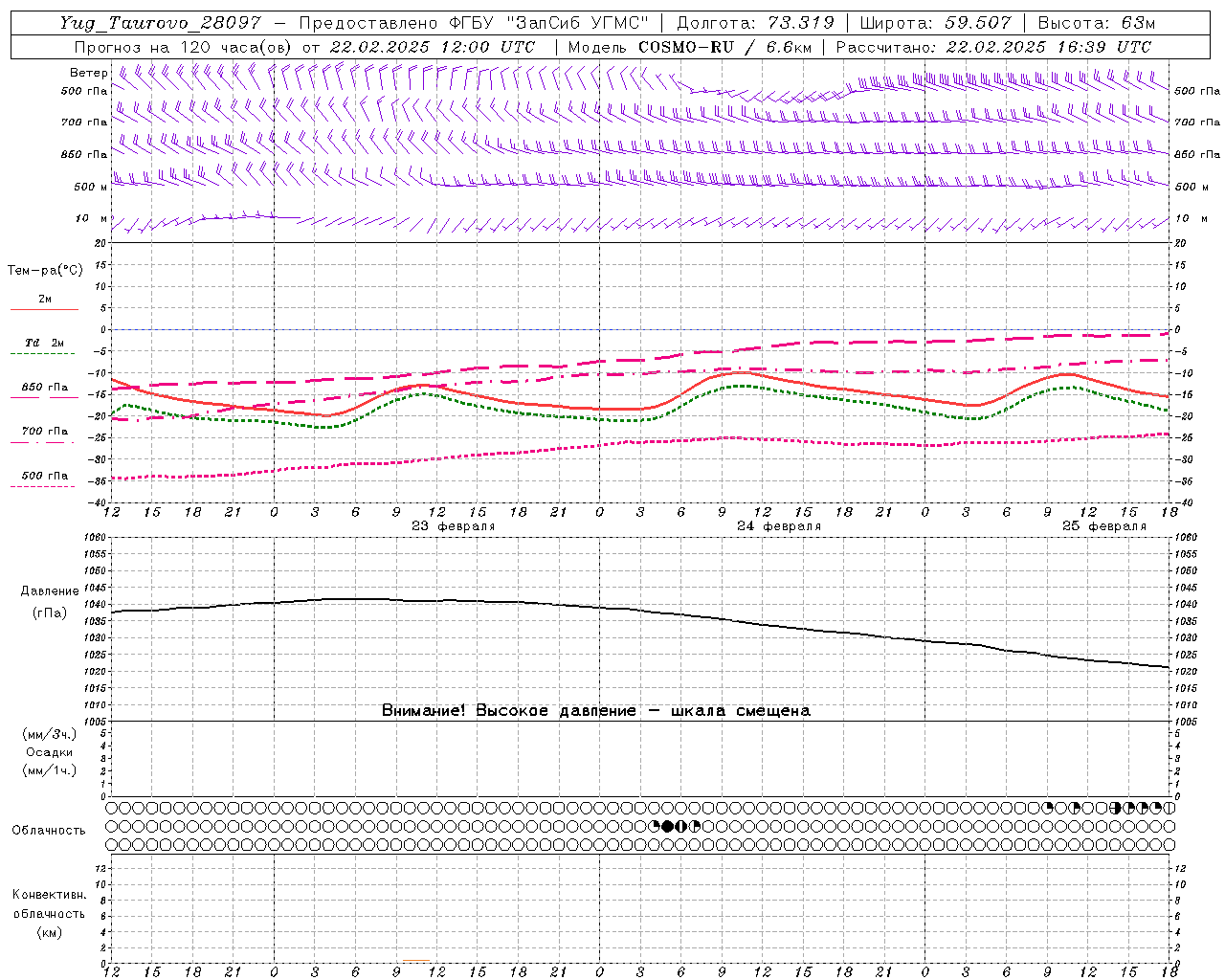Click the (мм/1ч.) precipitation unit label
This screenshot has width=1225, height=980.
pyautogui.click(x=49, y=771)
